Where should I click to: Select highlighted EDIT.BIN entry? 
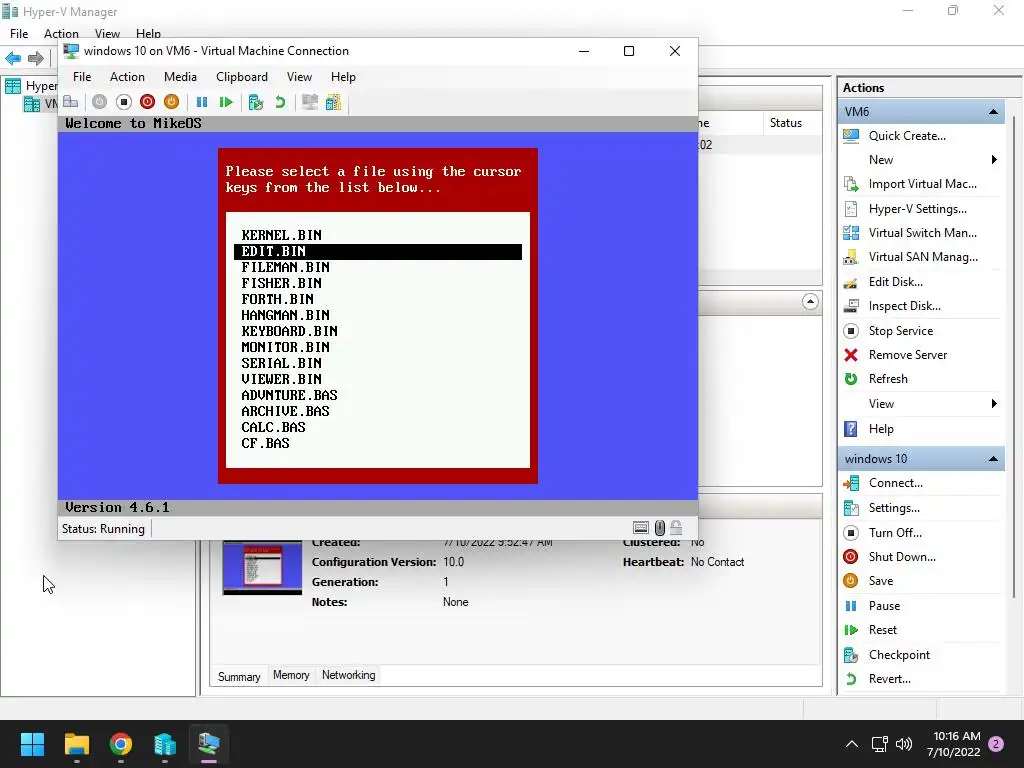[377, 251]
